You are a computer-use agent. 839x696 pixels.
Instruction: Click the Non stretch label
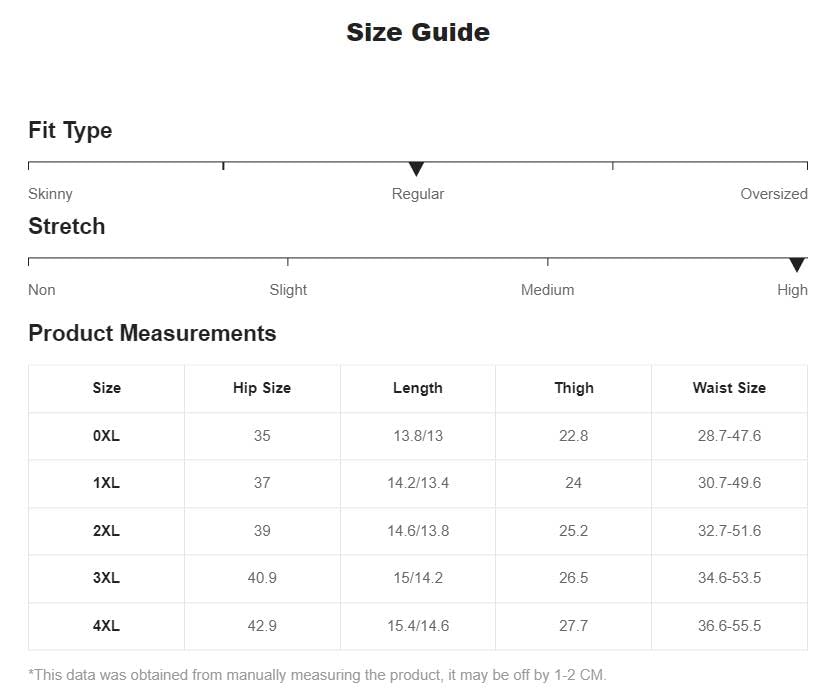tap(42, 290)
